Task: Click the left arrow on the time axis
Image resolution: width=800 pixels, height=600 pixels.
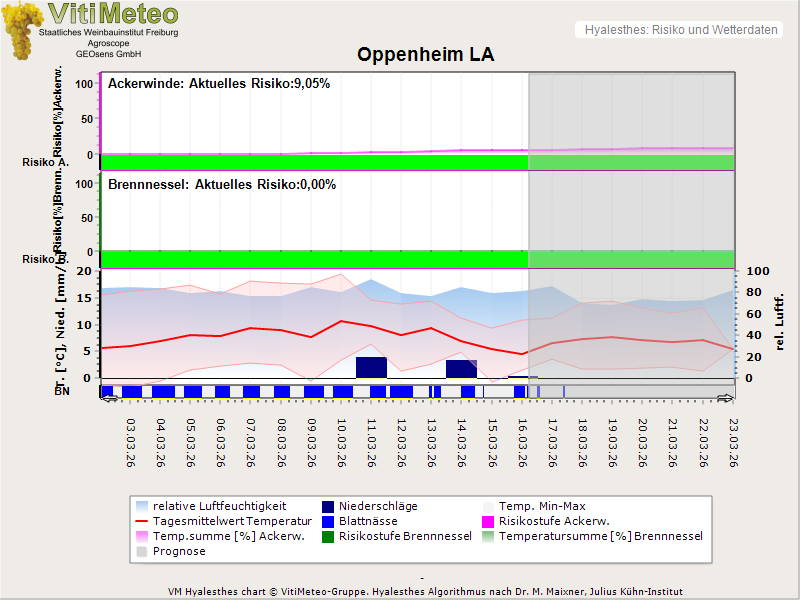Action: (110, 398)
